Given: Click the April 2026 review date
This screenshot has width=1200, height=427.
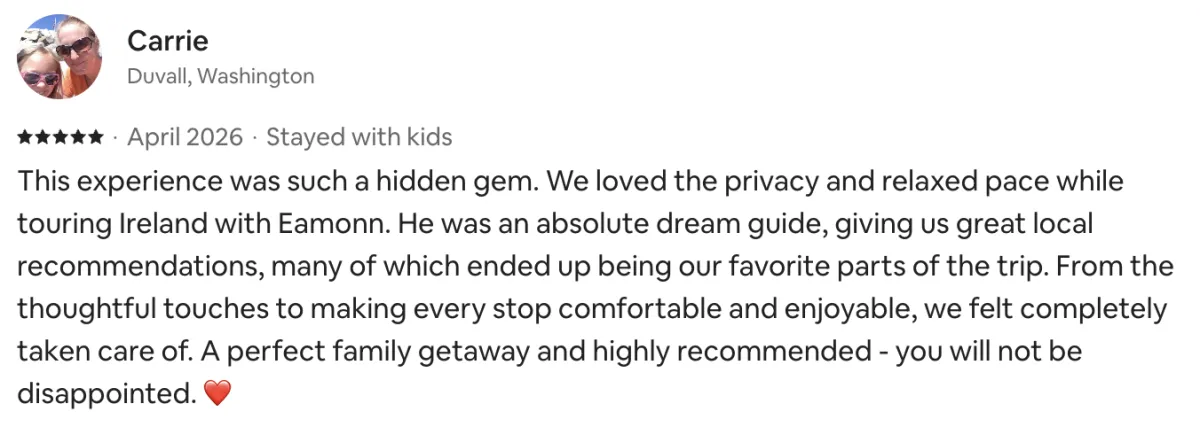Looking at the screenshot, I should [x=185, y=137].
